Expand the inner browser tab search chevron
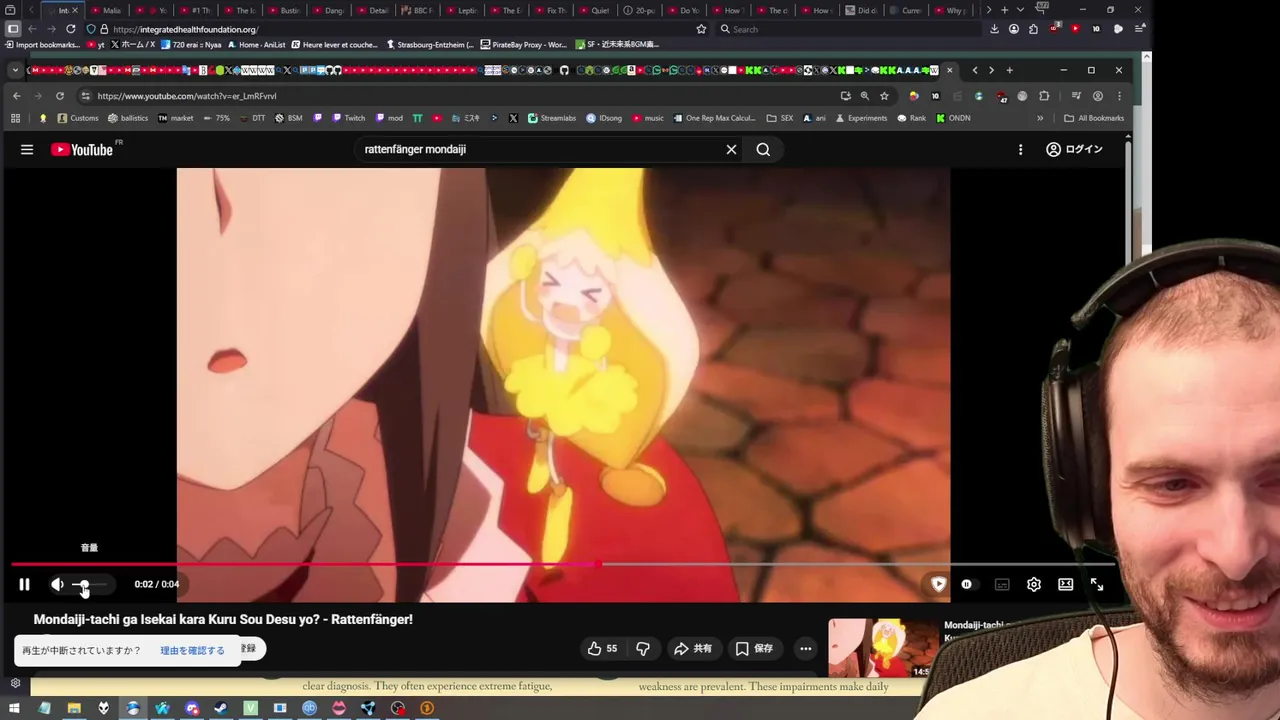1280x720 pixels. click(x=15, y=70)
